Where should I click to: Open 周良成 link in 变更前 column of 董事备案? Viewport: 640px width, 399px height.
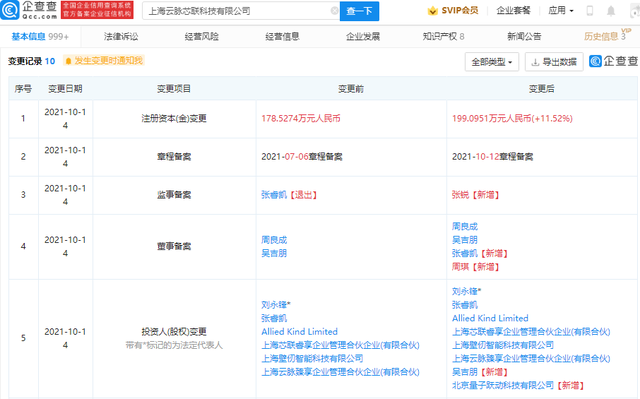pyautogui.click(x=274, y=240)
